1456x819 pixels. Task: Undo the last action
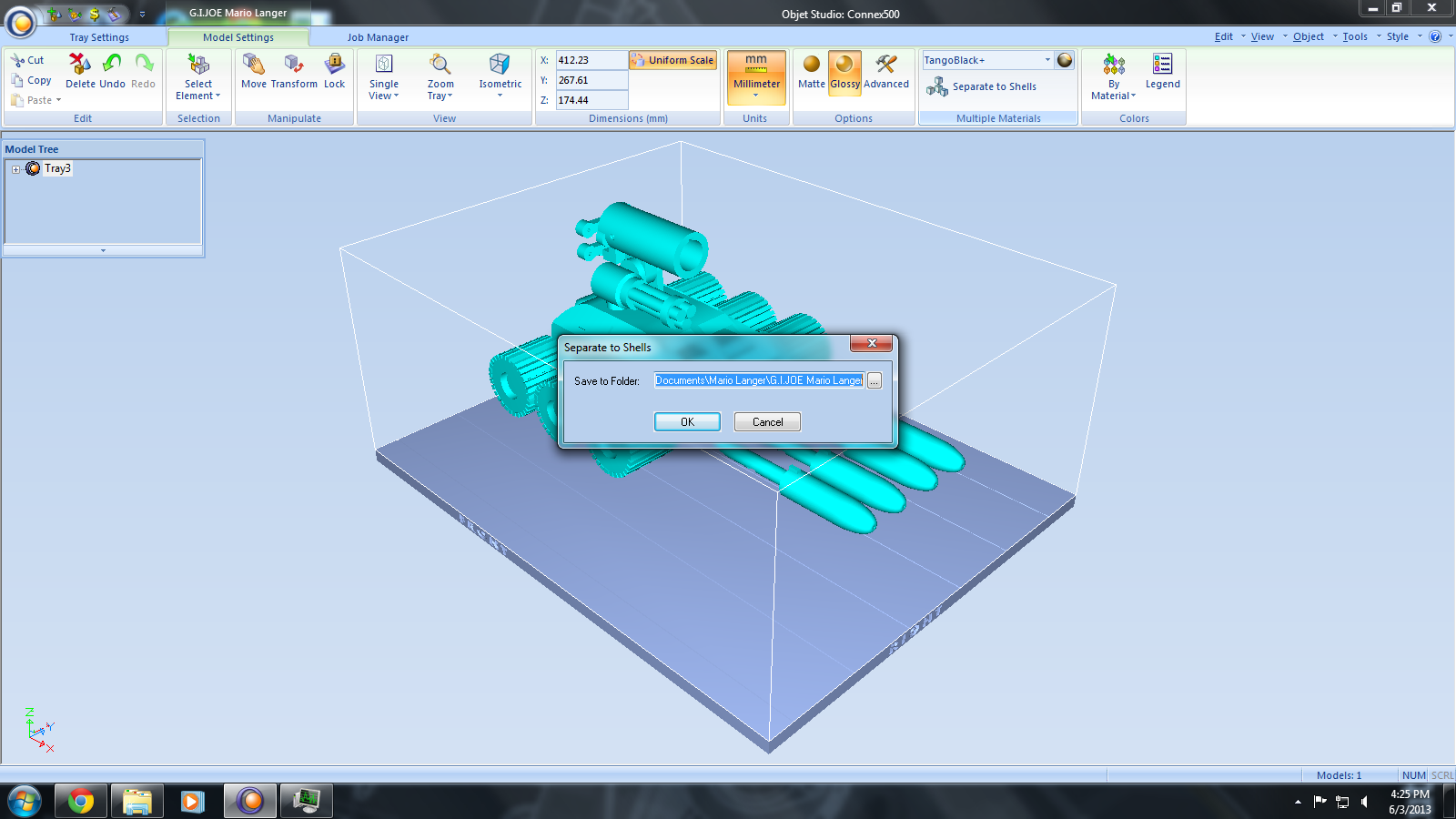click(112, 71)
